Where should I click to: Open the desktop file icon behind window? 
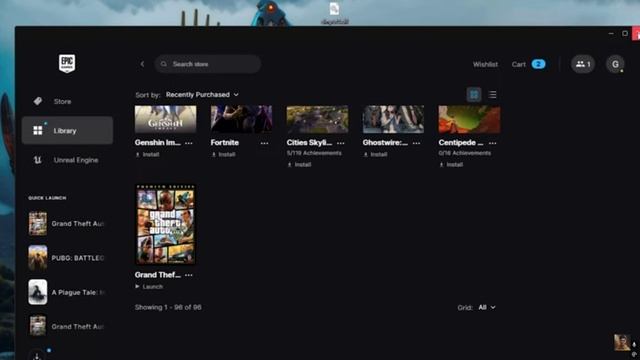click(334, 13)
